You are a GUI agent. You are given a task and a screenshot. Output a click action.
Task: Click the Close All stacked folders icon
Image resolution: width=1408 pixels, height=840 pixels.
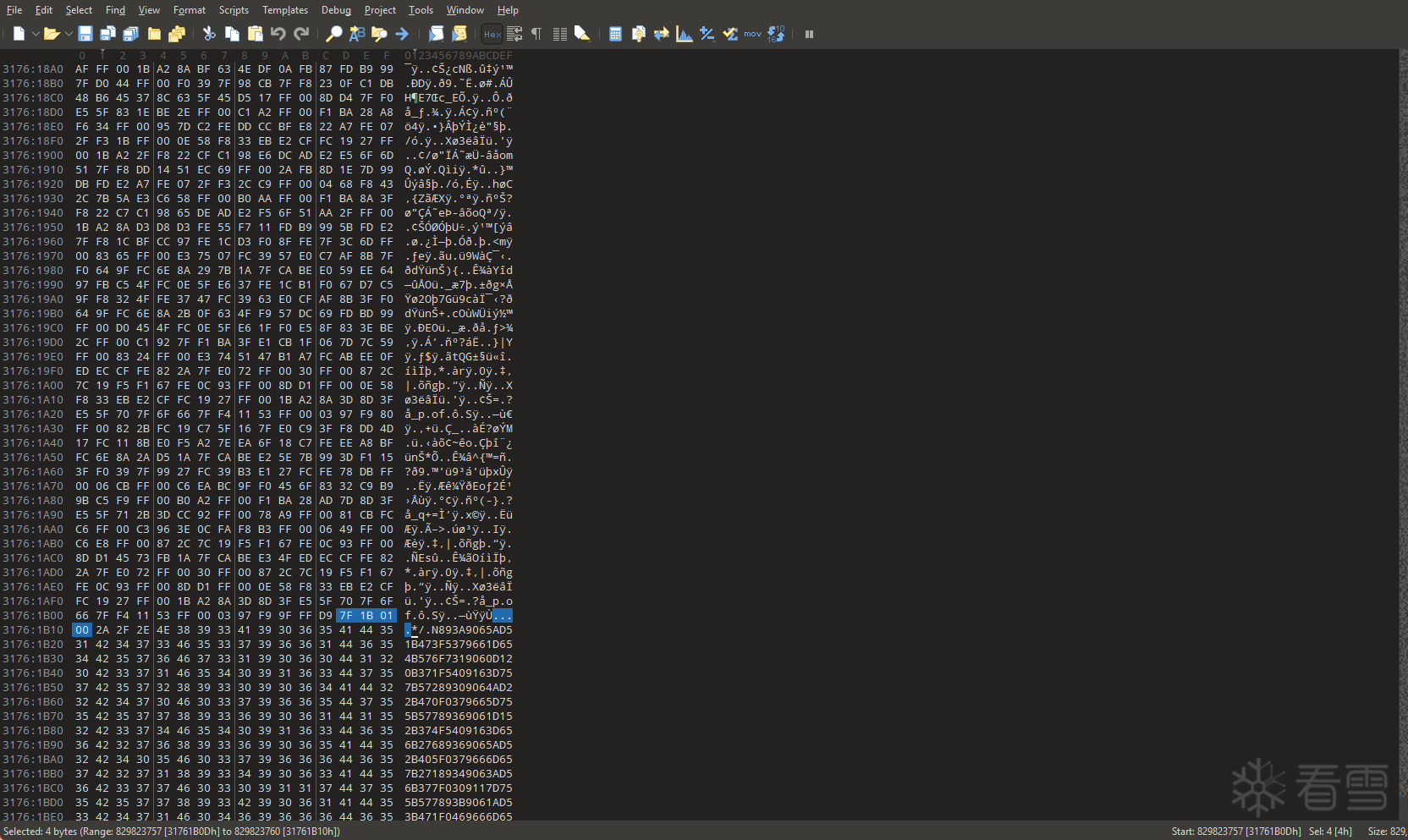(x=177, y=34)
